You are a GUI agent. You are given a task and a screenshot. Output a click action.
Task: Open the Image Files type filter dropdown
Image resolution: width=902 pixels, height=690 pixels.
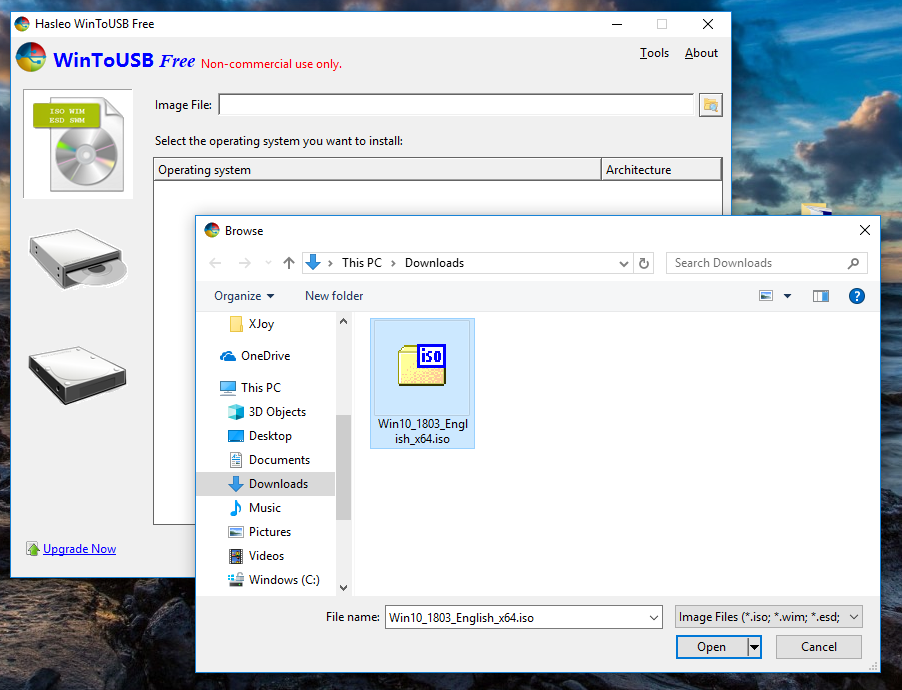(x=769, y=617)
